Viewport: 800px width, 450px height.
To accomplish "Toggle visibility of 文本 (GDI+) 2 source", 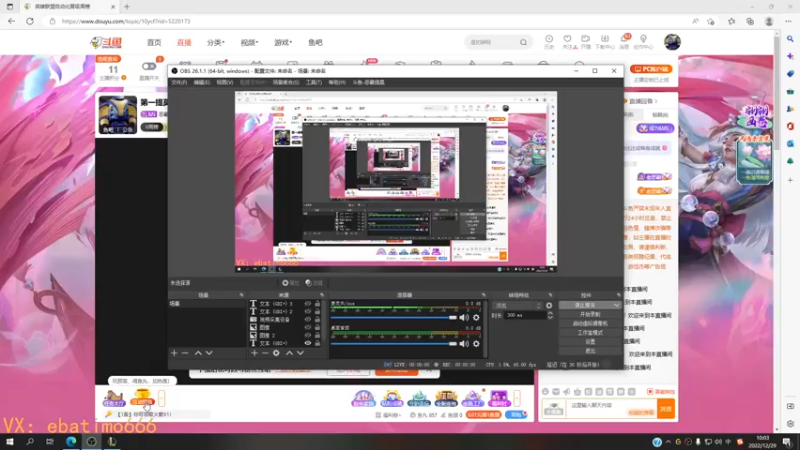I will click(308, 311).
